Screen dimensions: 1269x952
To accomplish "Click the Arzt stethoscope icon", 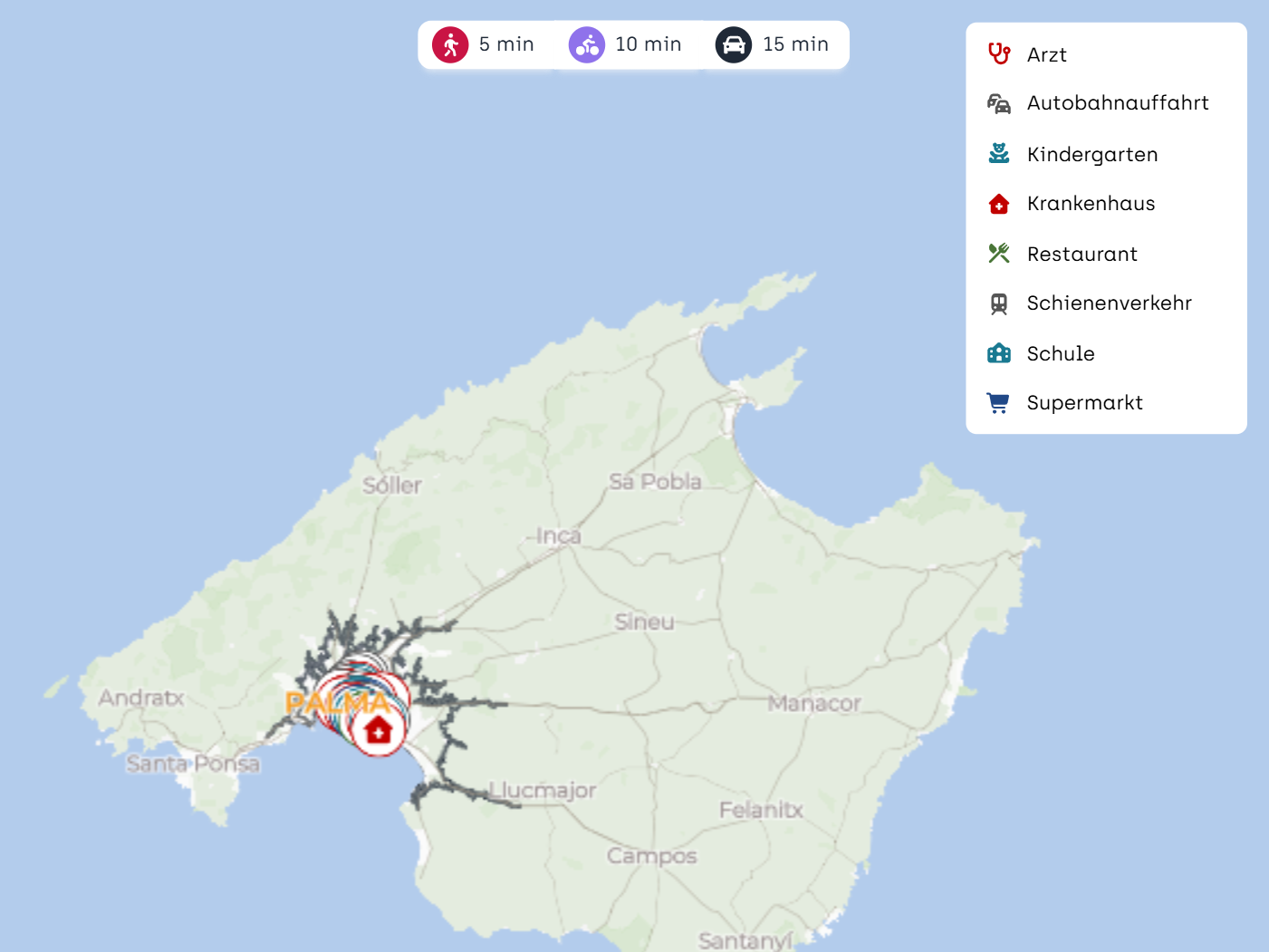I will (998, 54).
